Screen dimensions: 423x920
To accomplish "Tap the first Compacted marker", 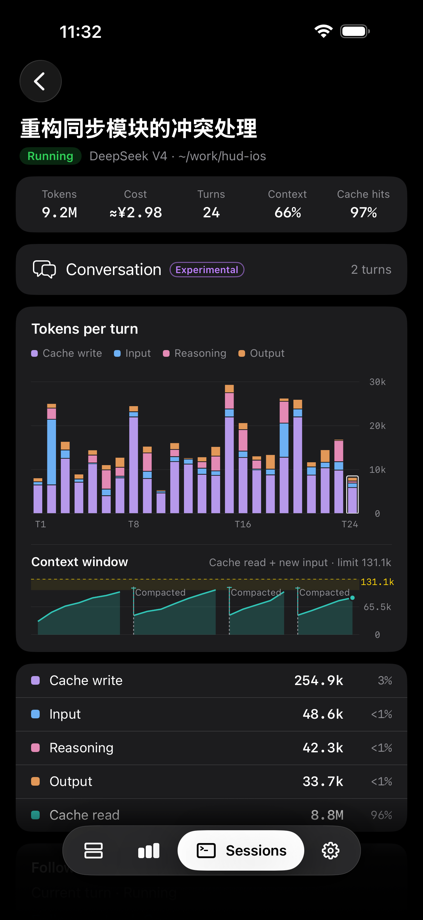I will [160, 593].
